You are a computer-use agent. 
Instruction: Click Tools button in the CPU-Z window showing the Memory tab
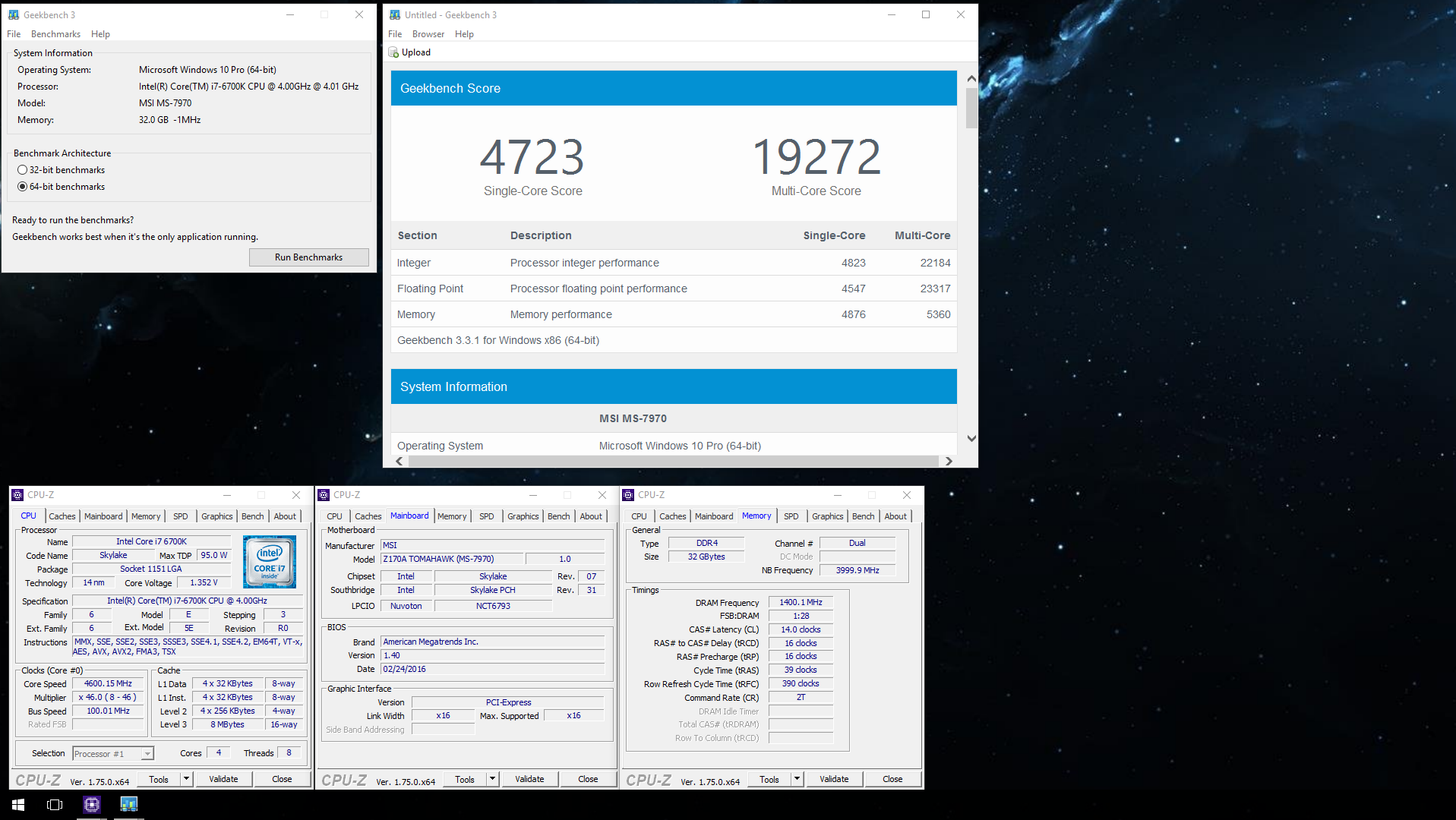769,779
